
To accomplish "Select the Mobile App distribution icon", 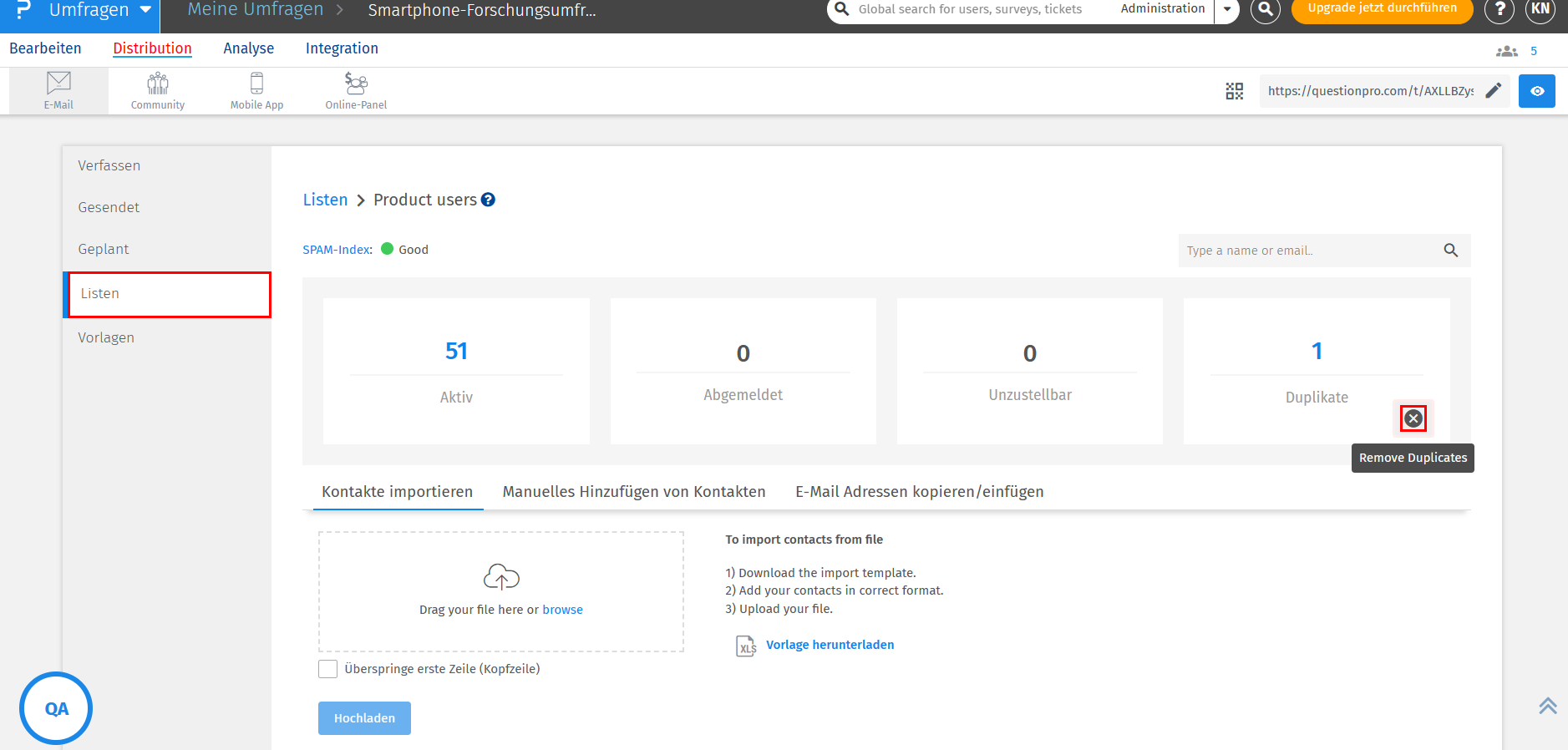I will coord(256,91).
